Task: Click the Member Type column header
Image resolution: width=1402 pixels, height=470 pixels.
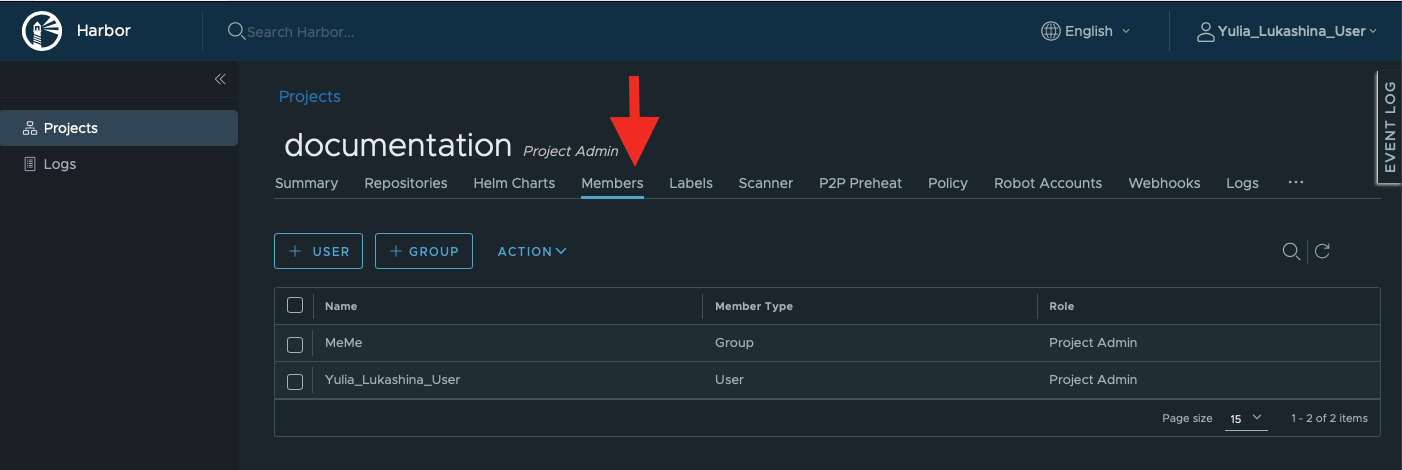Action: [x=754, y=306]
